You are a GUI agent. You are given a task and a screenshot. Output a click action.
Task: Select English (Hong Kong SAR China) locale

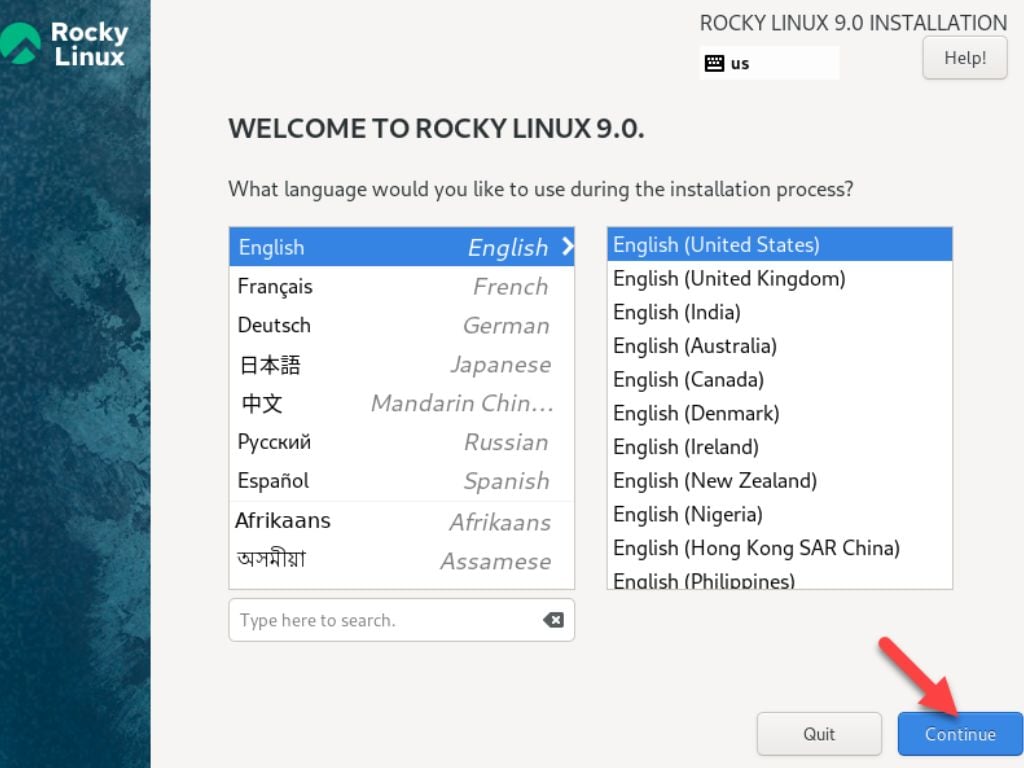756,548
